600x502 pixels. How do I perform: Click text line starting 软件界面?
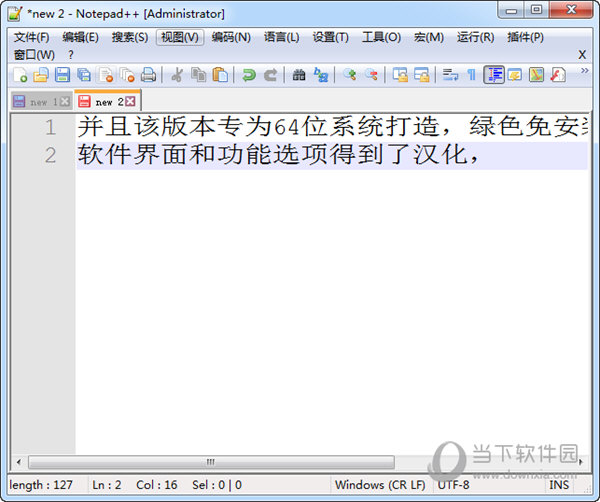click(278, 155)
